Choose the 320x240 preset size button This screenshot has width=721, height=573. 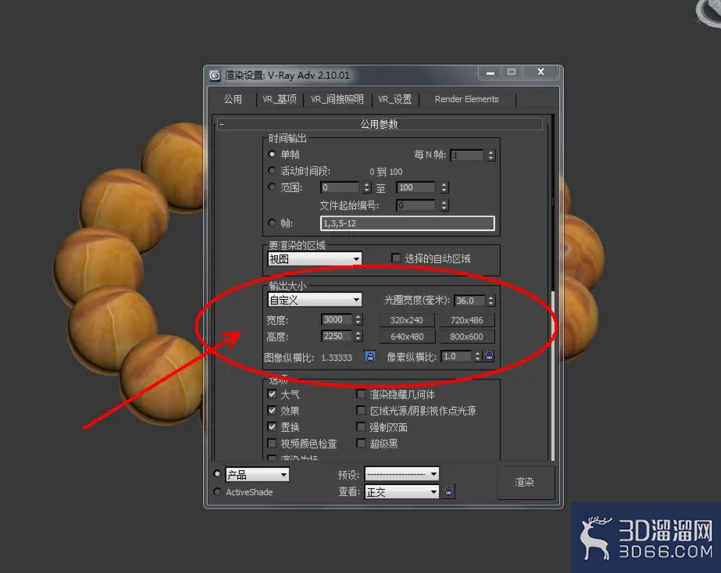point(406,320)
